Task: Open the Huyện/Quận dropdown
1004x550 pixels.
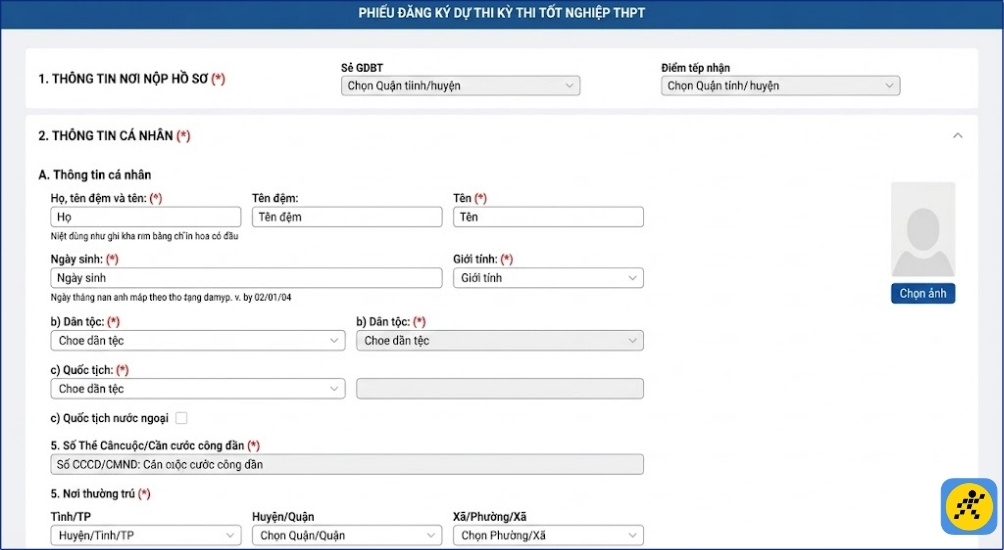Action: (346, 536)
